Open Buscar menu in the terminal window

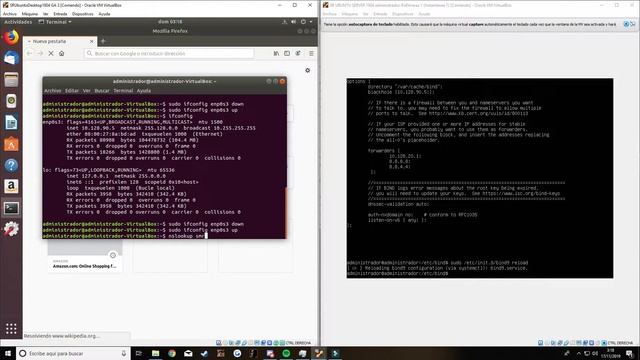(x=102, y=91)
